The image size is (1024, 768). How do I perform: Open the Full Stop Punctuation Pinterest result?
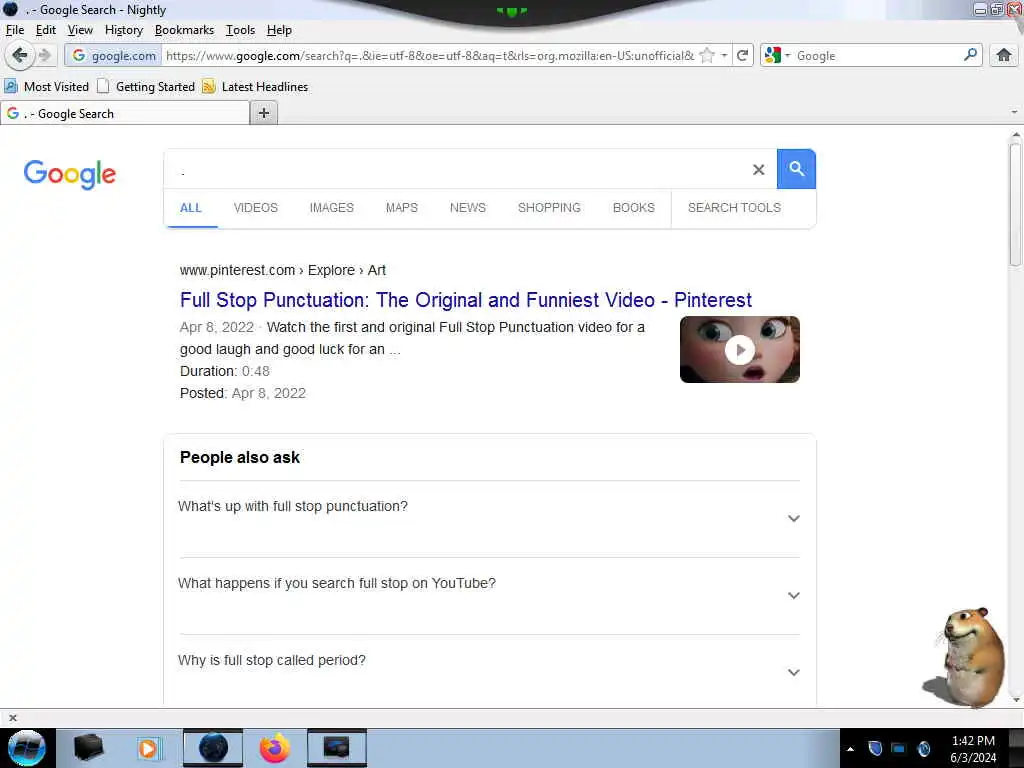click(x=466, y=300)
